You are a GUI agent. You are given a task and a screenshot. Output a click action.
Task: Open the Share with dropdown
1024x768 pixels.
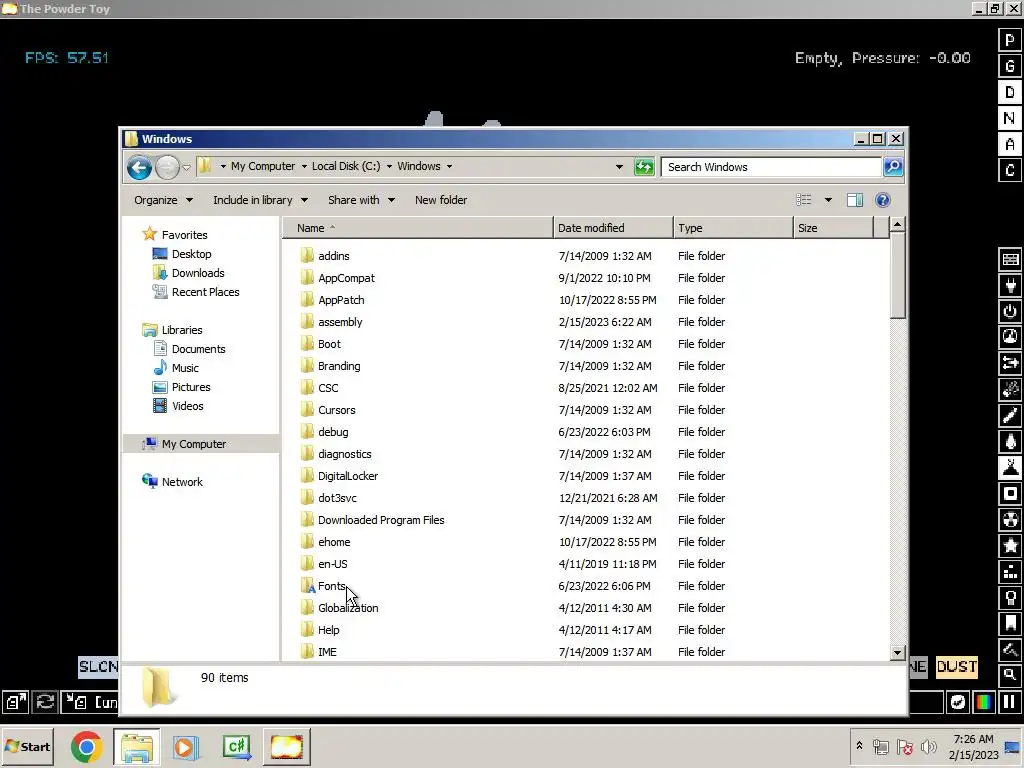click(361, 200)
